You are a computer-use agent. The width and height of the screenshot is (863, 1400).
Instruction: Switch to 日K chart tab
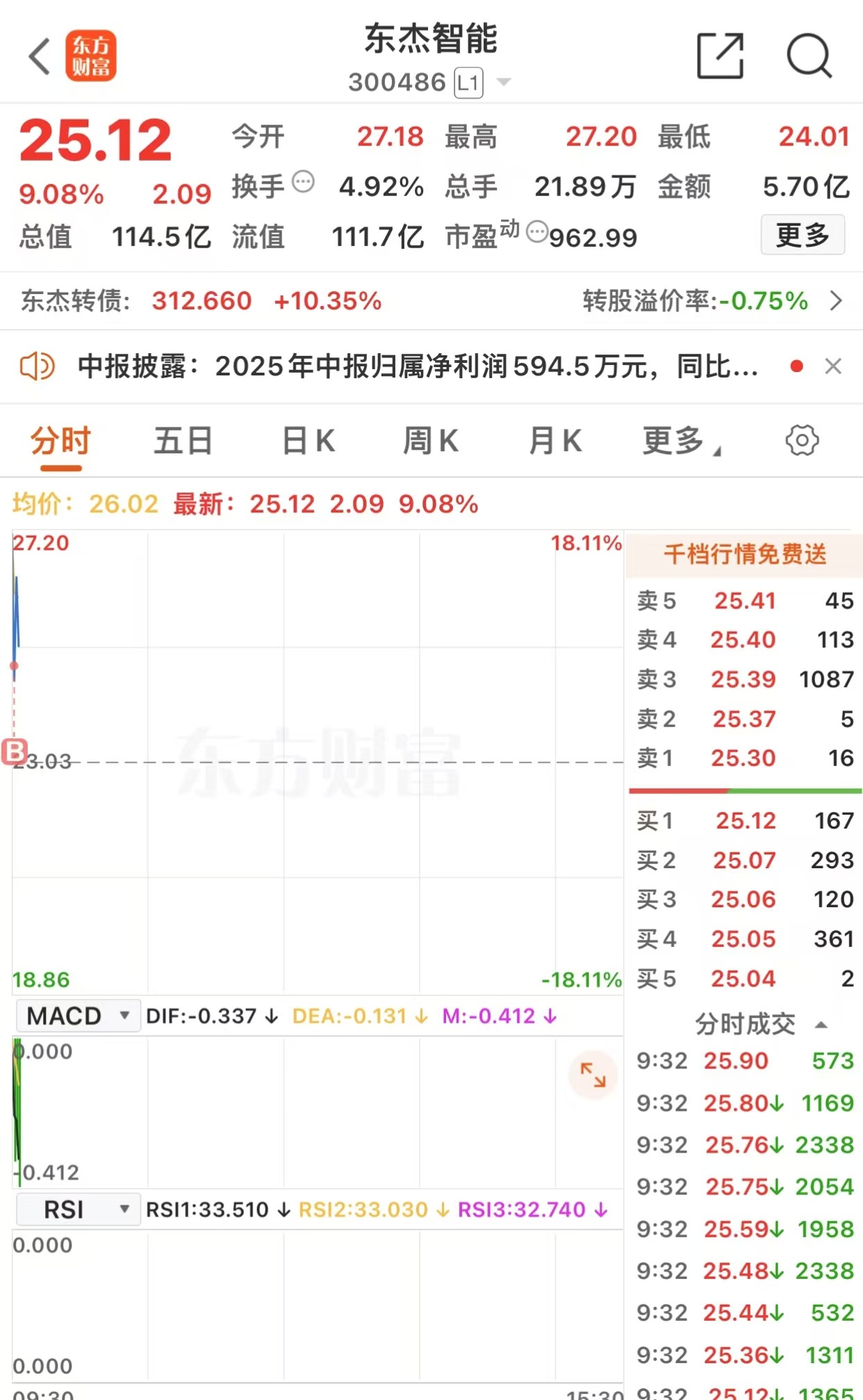point(309,441)
